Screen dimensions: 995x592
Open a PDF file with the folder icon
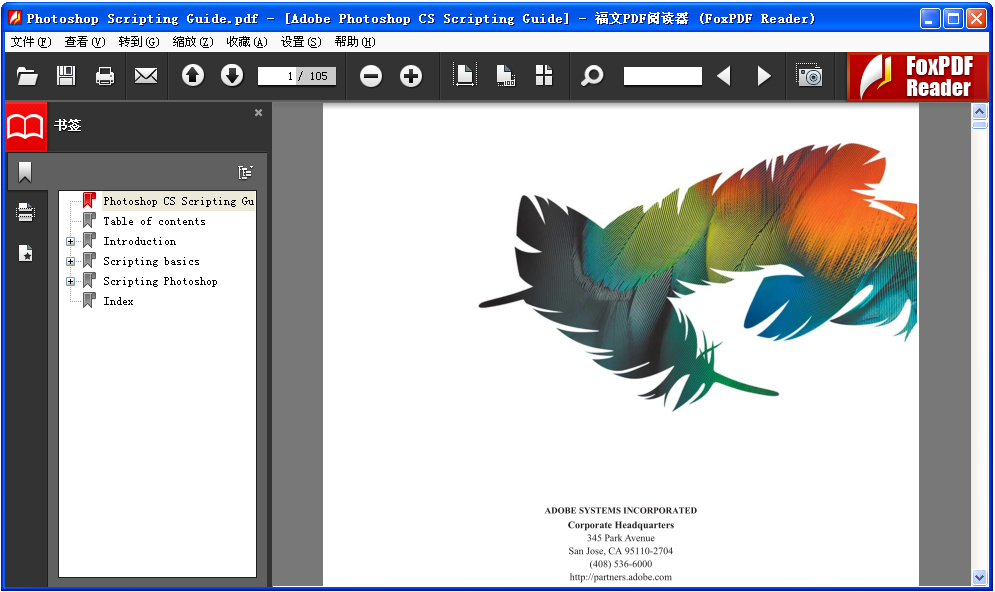tap(27, 76)
